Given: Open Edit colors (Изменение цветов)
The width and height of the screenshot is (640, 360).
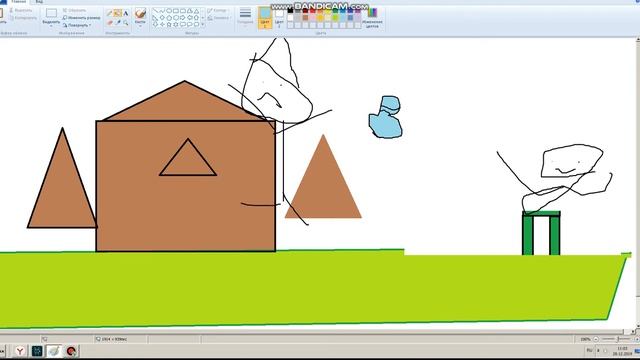Looking at the screenshot, I should click(x=372, y=17).
